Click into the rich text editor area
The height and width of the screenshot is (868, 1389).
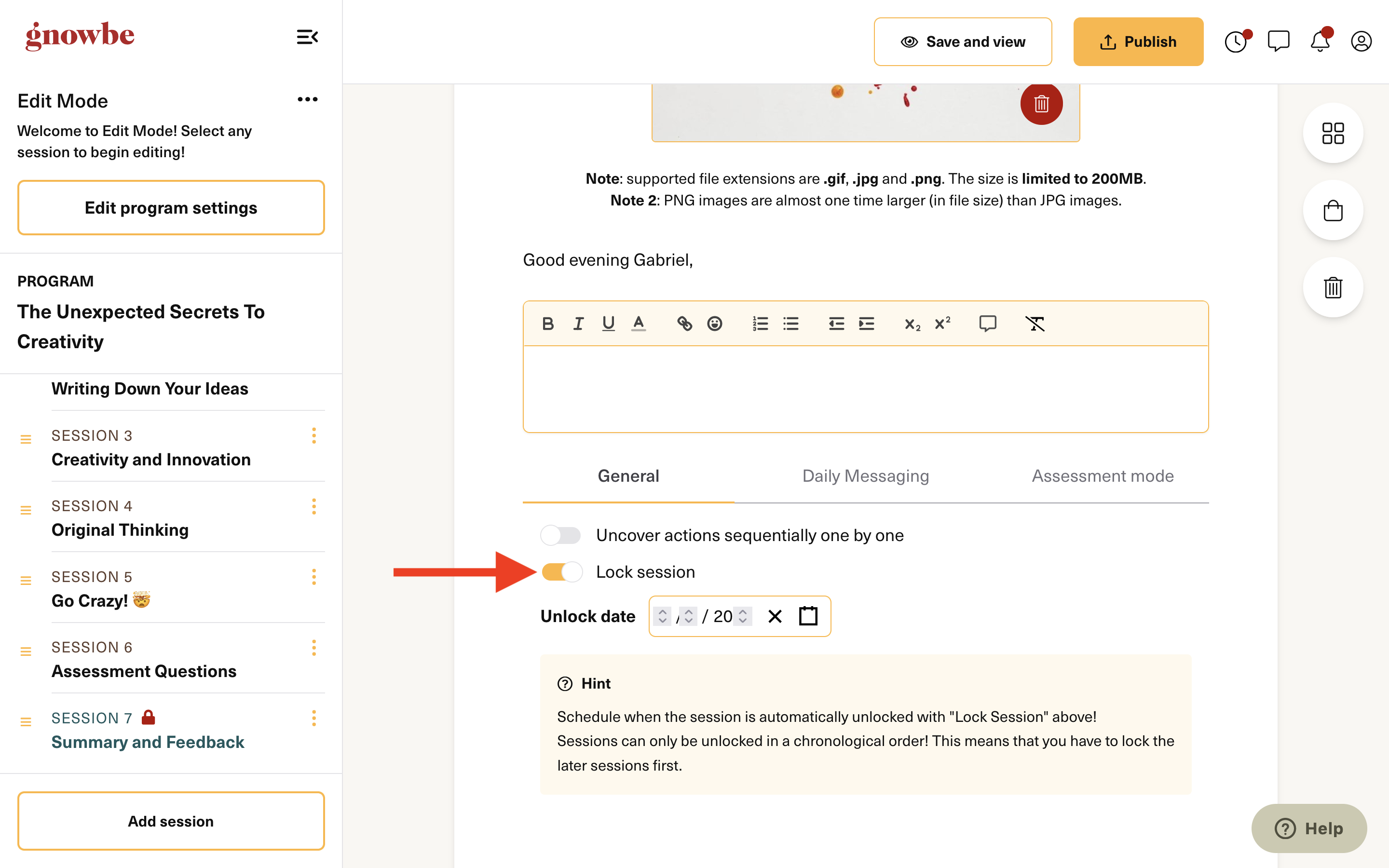pyautogui.click(x=866, y=389)
